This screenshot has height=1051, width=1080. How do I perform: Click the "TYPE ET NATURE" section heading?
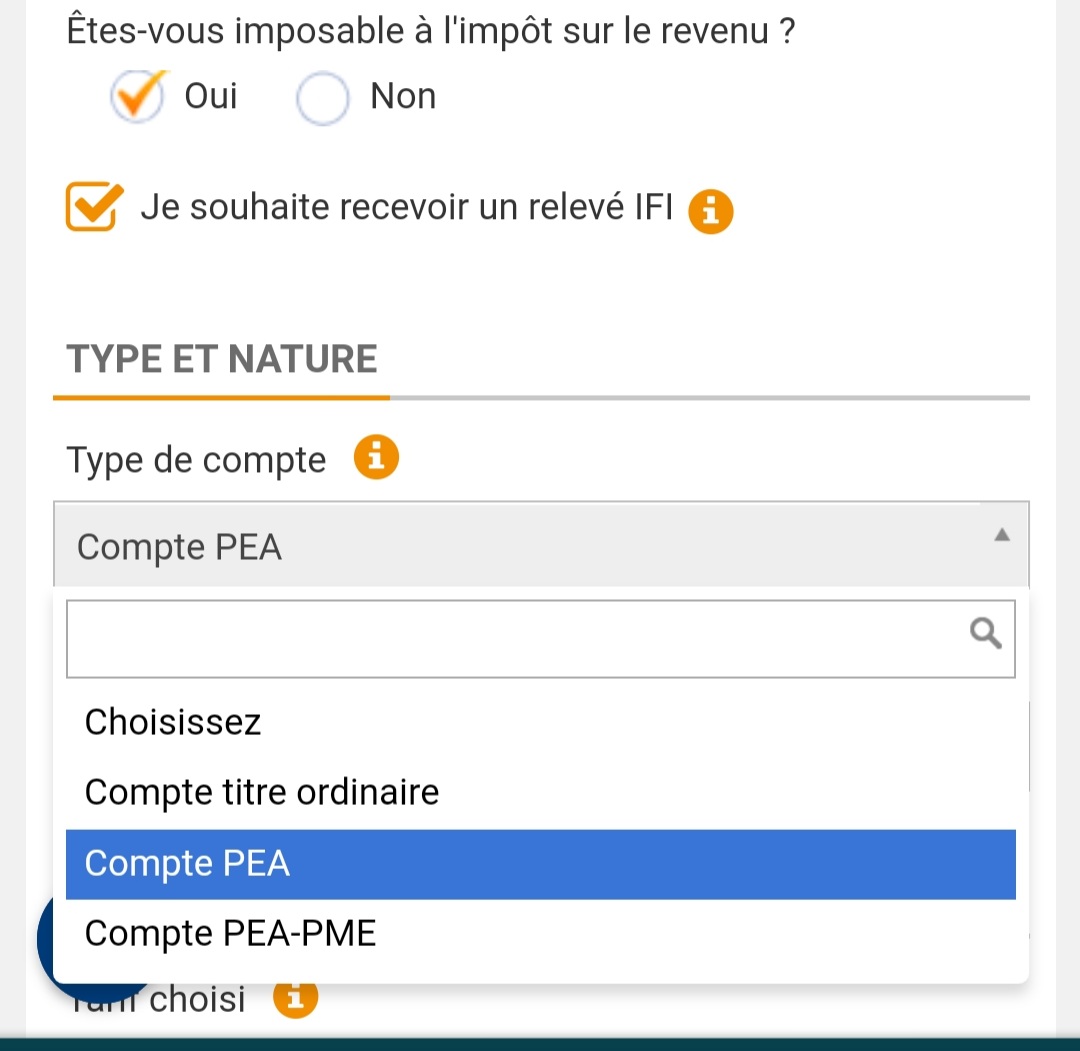(222, 358)
